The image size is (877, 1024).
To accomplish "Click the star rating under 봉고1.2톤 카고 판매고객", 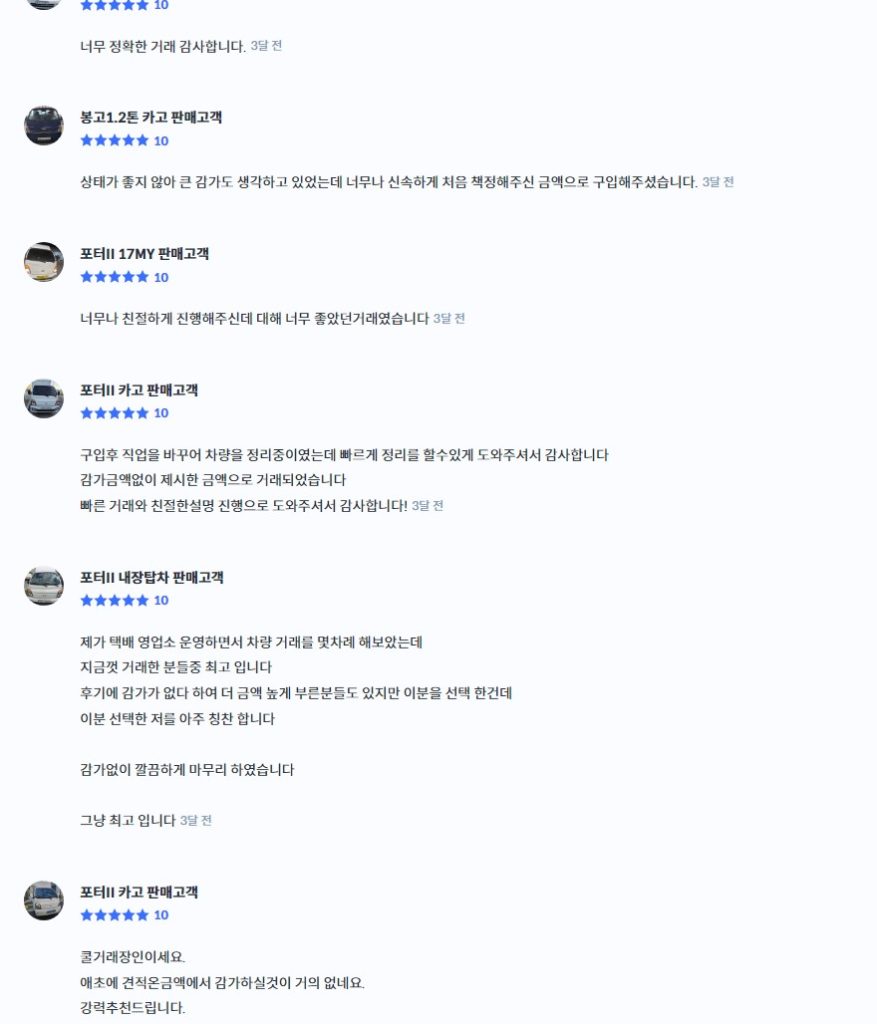I will (114, 141).
